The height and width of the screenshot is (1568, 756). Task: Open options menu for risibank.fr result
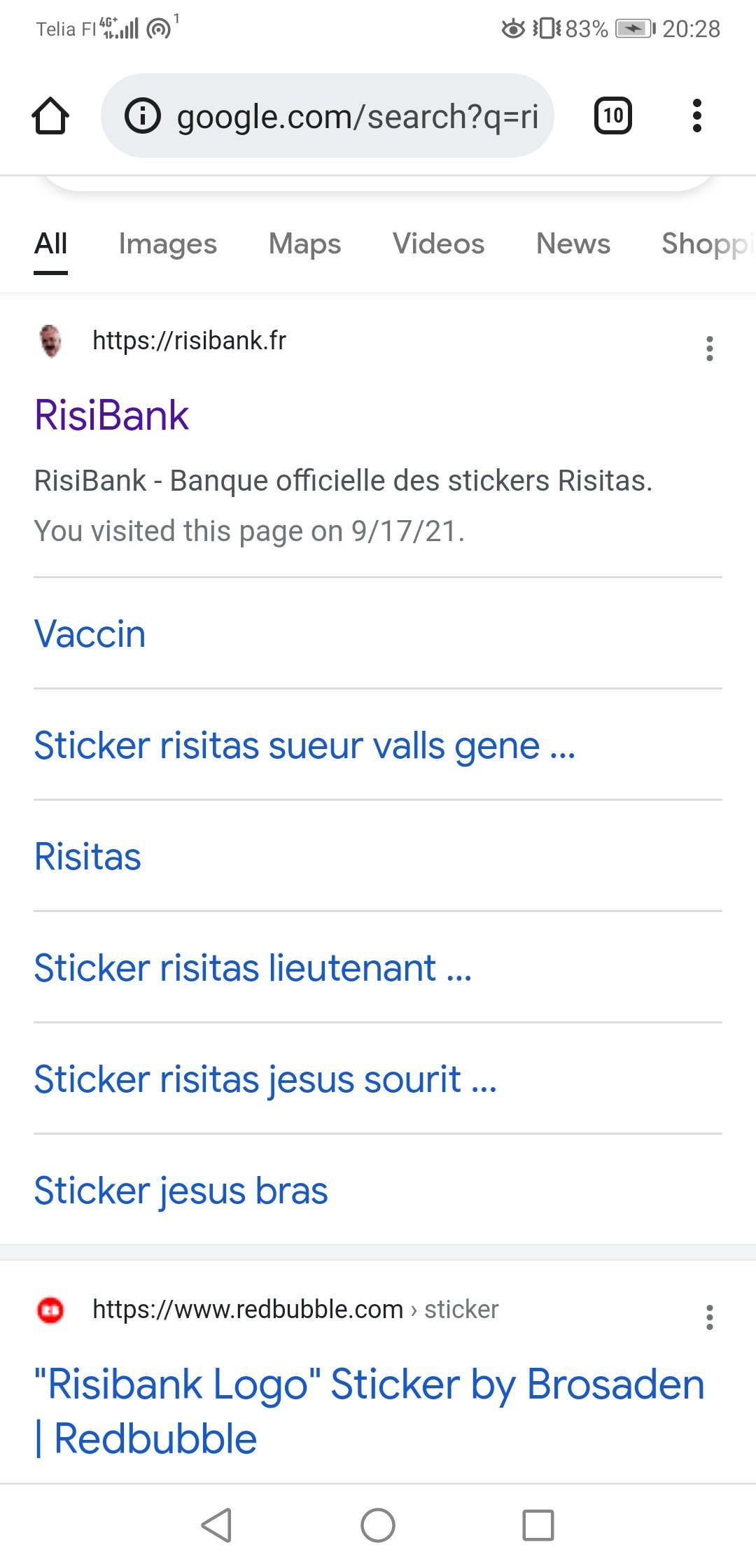click(x=710, y=348)
